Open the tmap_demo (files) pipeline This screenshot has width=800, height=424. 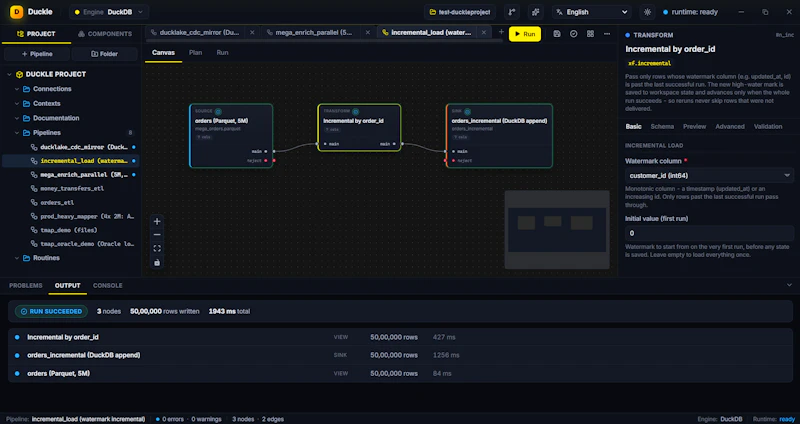(x=70, y=230)
